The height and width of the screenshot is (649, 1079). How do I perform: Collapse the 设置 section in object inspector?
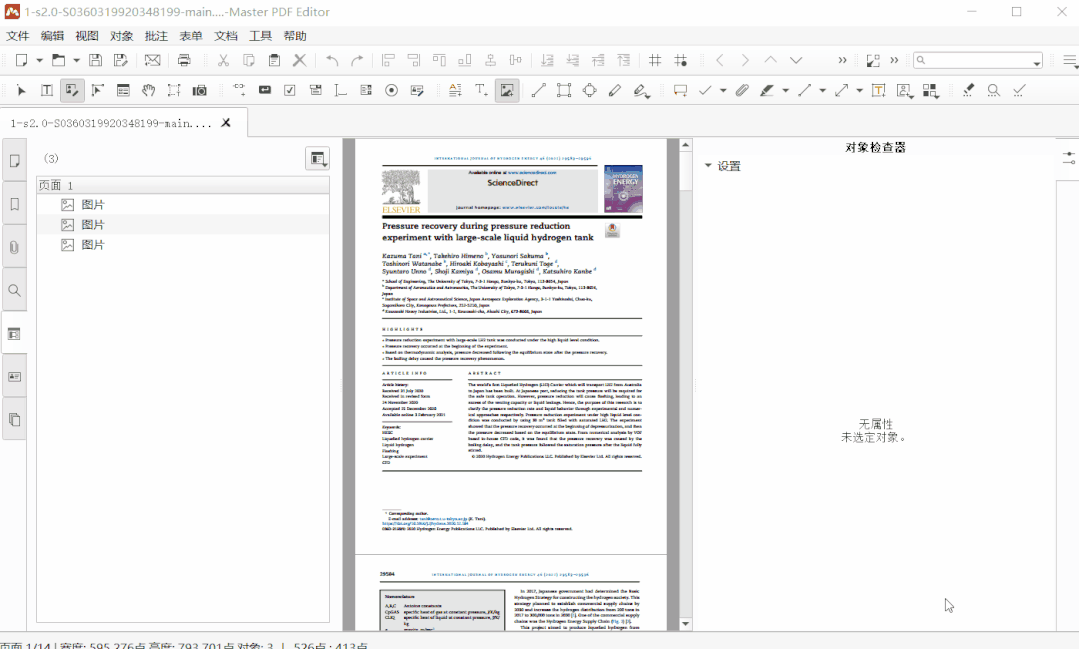[708, 166]
